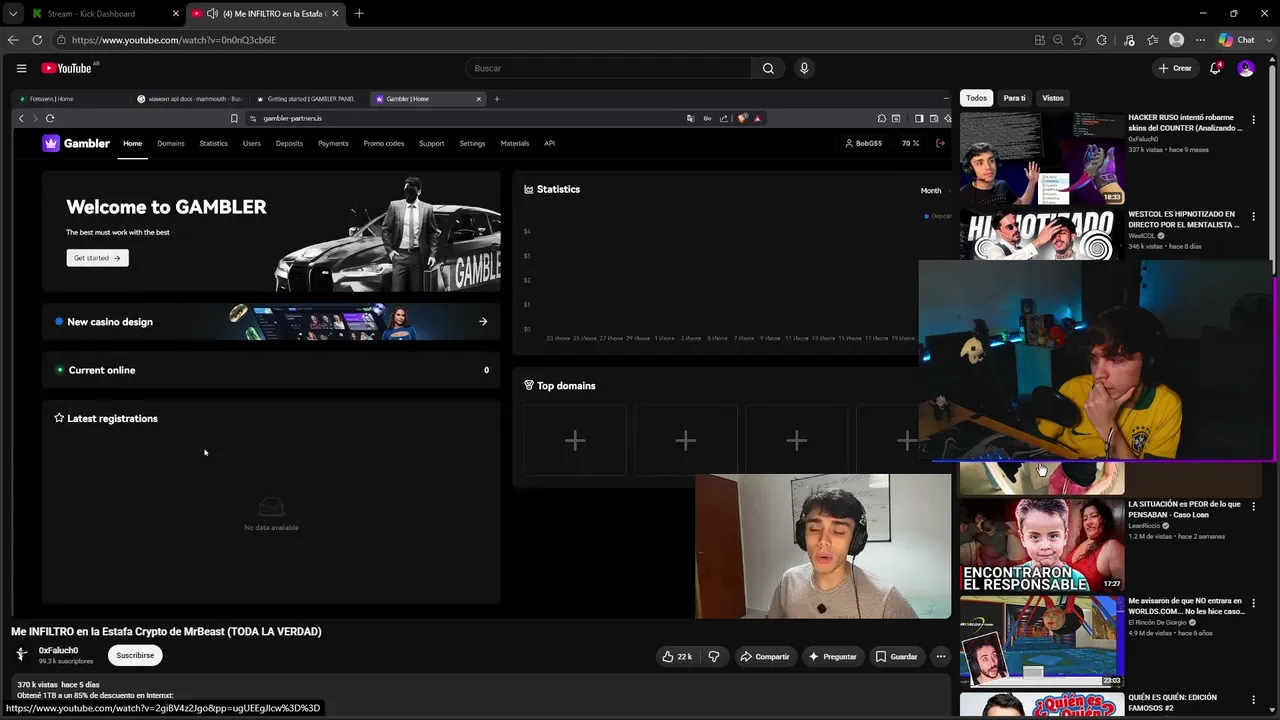Open the ENCONTRARON EL RESPONSABLE thumbnail
1280x720 pixels.
click(1042, 545)
